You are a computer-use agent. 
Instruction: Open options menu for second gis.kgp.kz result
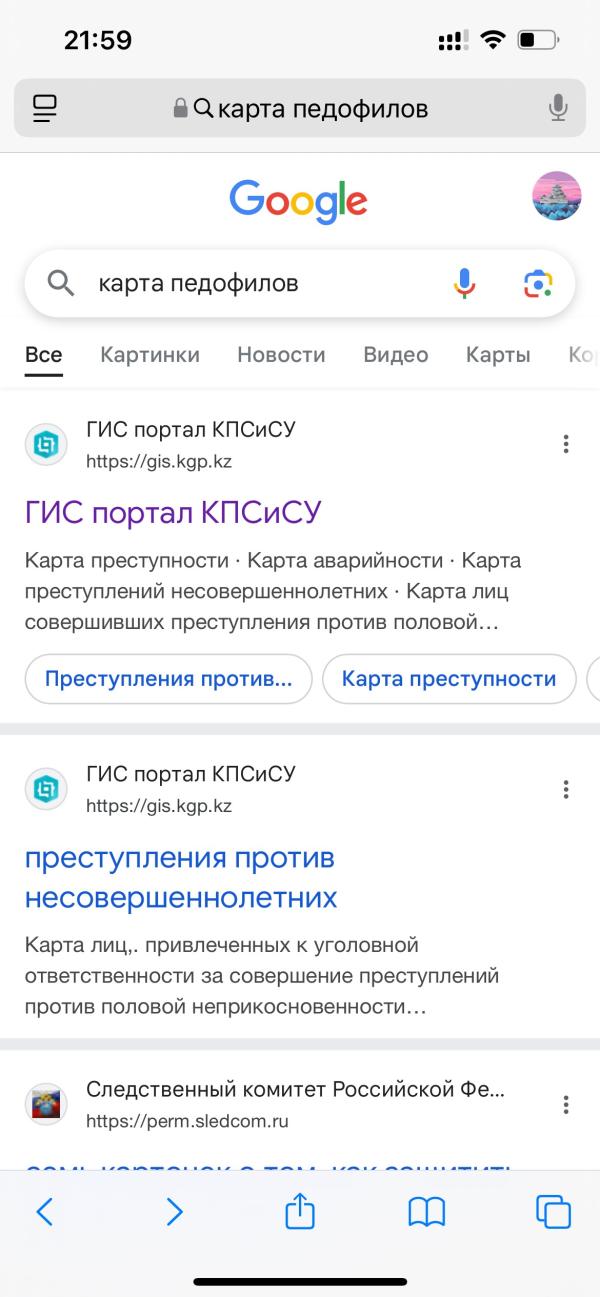566,789
